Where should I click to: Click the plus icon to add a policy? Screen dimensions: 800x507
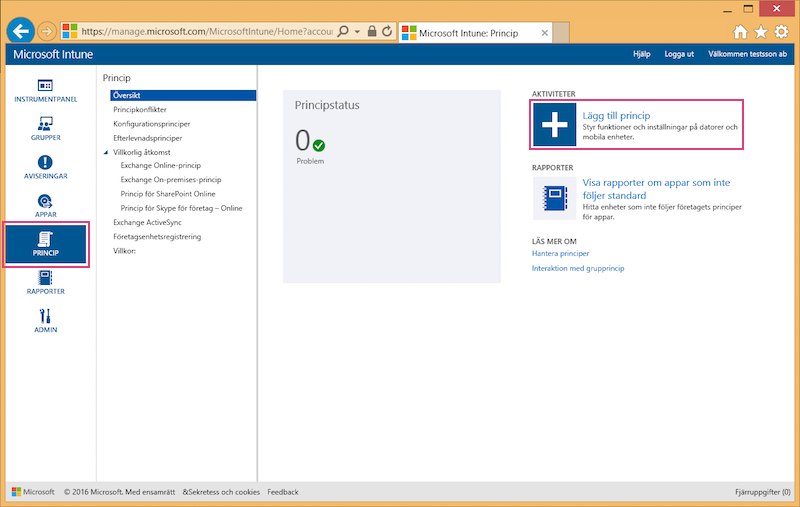[555, 124]
